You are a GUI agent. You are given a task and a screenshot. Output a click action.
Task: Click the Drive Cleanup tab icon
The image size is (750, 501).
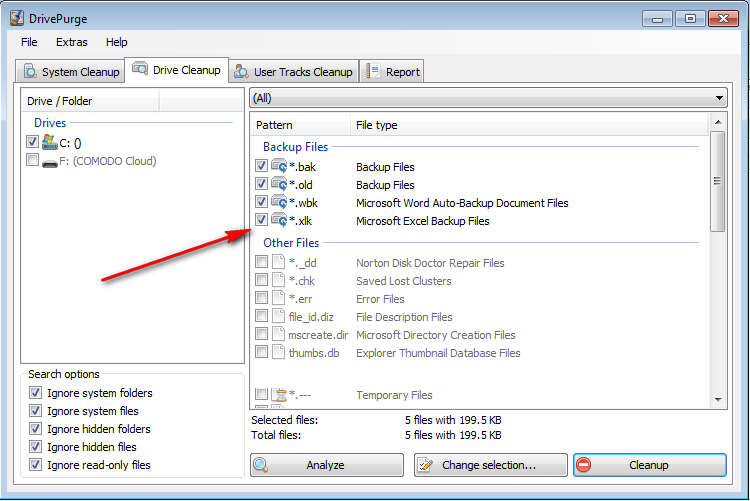(x=140, y=68)
